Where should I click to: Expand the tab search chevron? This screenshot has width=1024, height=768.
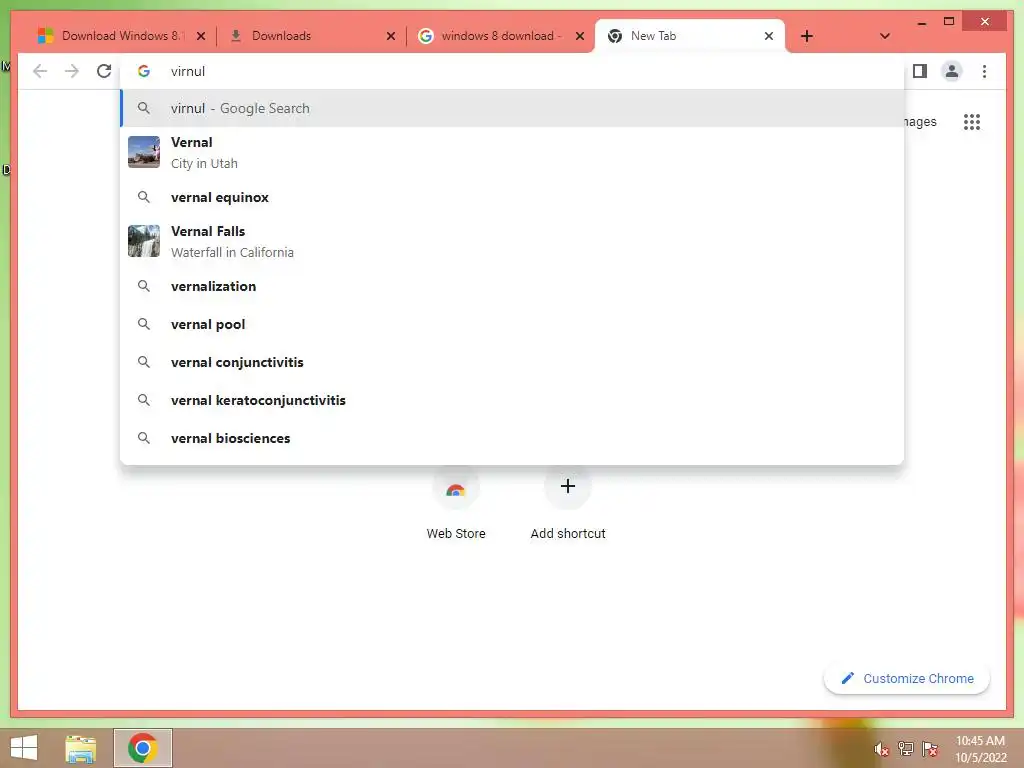pyautogui.click(x=884, y=36)
